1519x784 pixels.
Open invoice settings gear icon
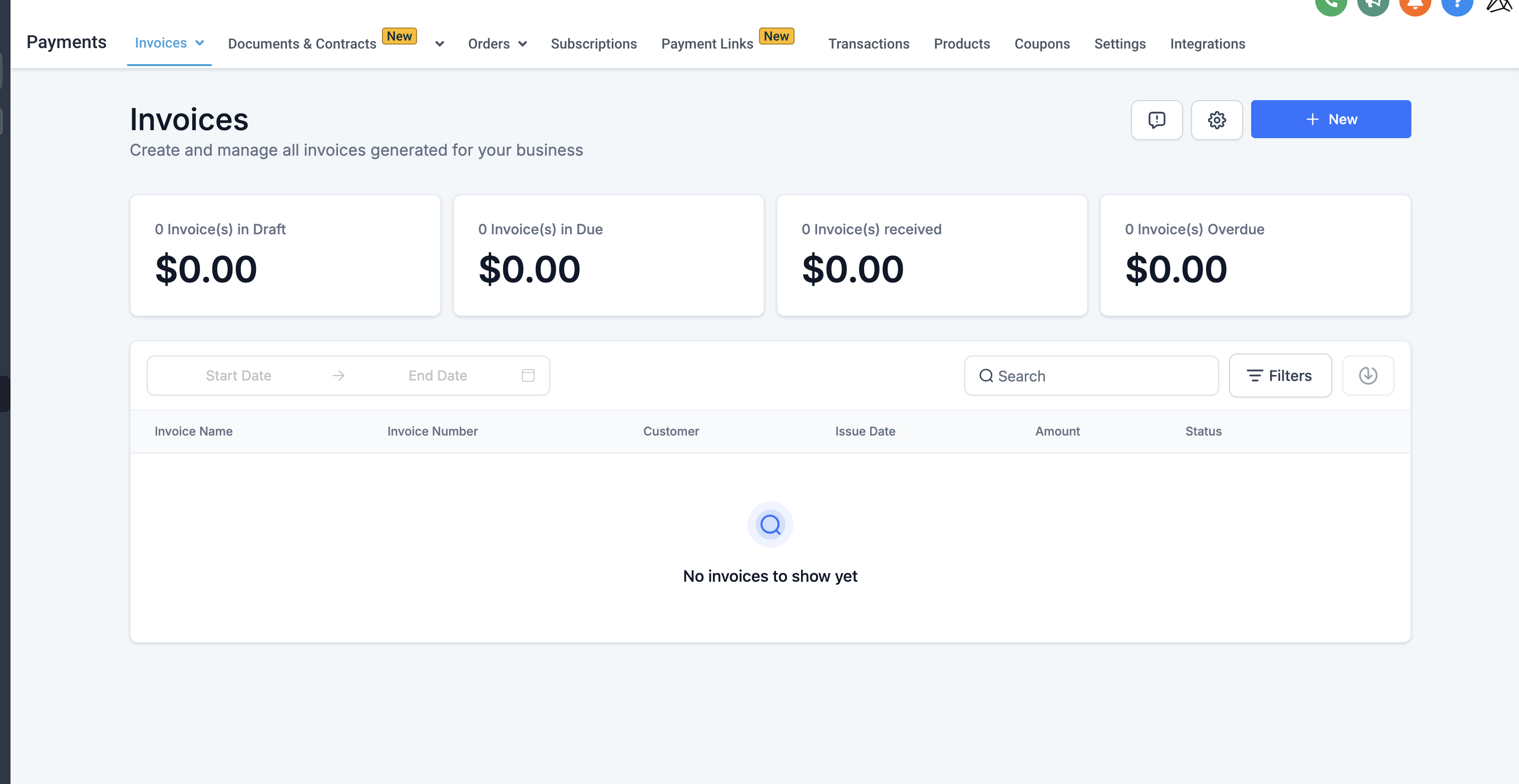point(1217,120)
